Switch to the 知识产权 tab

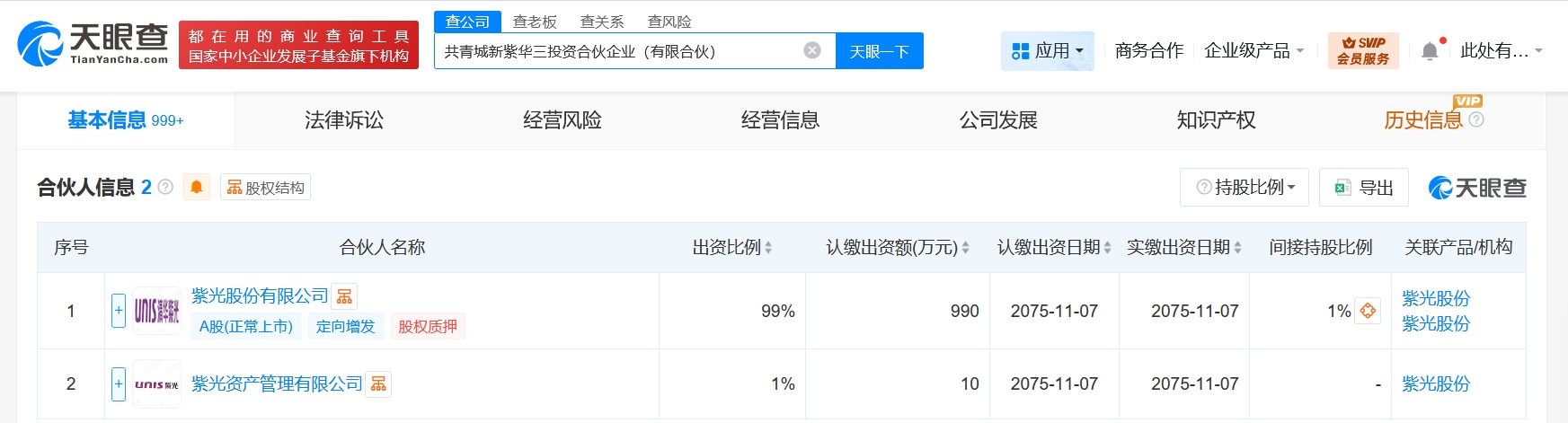click(1216, 120)
